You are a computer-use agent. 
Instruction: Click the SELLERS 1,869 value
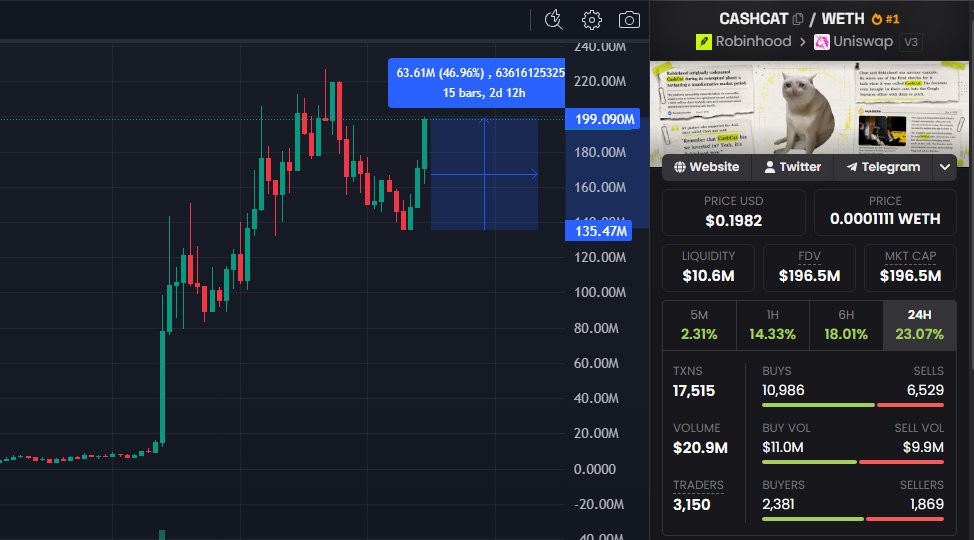(927, 504)
